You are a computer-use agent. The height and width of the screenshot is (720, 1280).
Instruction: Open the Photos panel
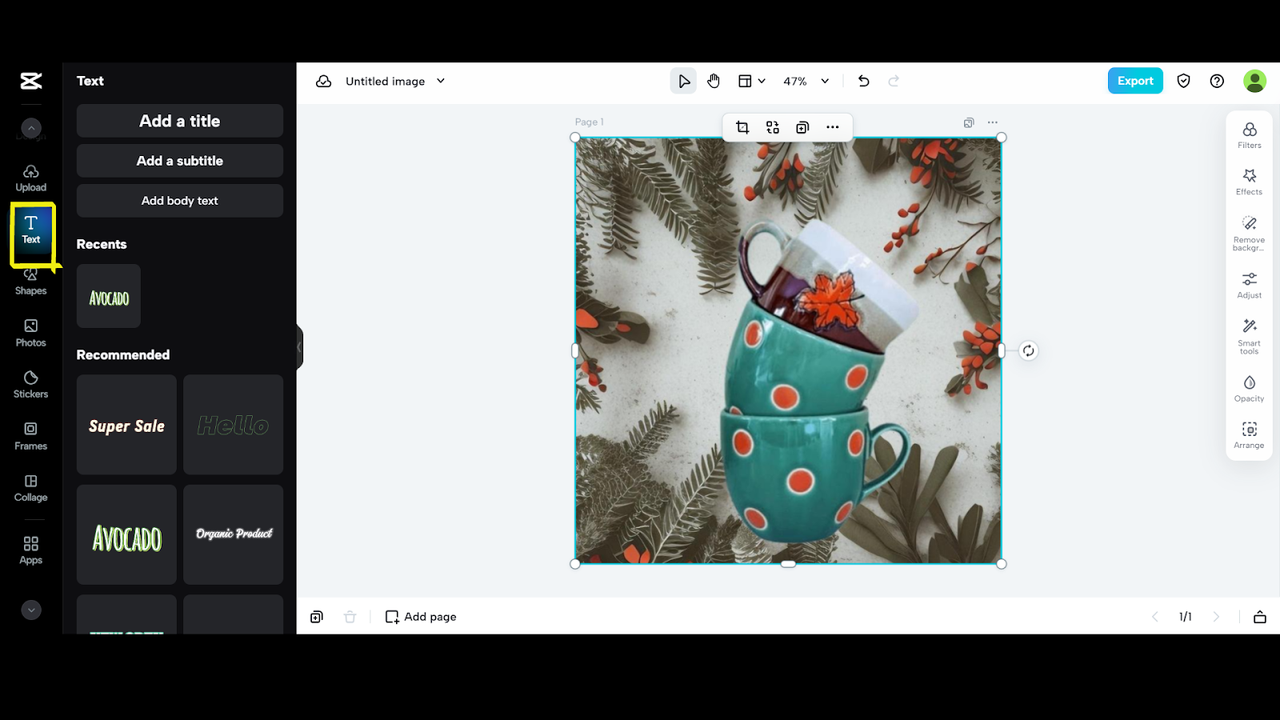[x=31, y=333]
